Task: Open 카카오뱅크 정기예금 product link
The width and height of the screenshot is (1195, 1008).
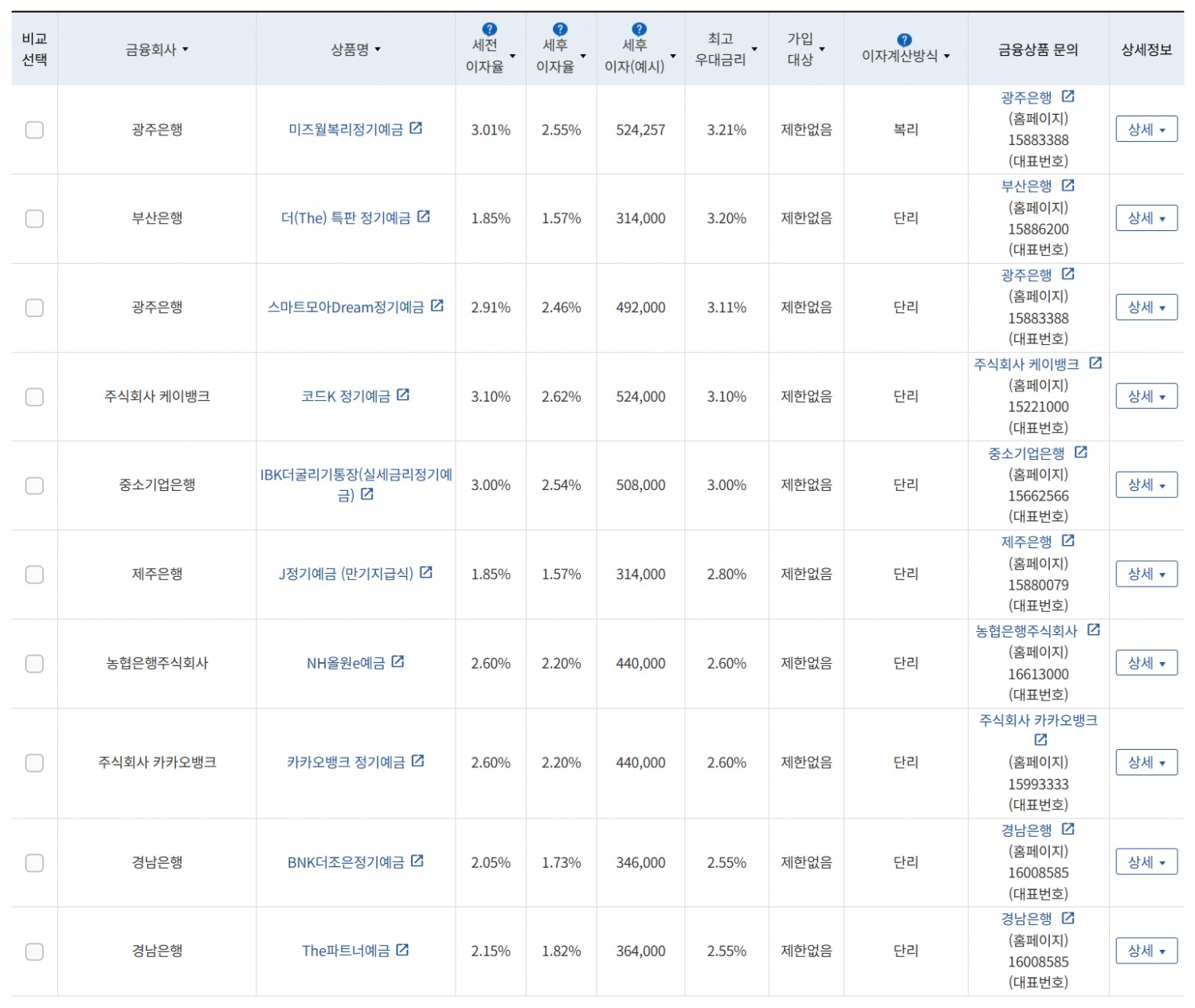Action: click(346, 763)
